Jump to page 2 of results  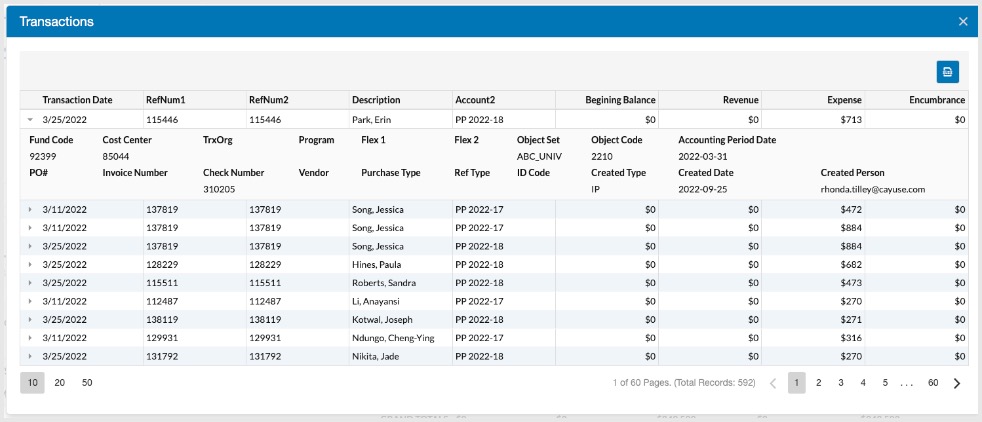819,383
